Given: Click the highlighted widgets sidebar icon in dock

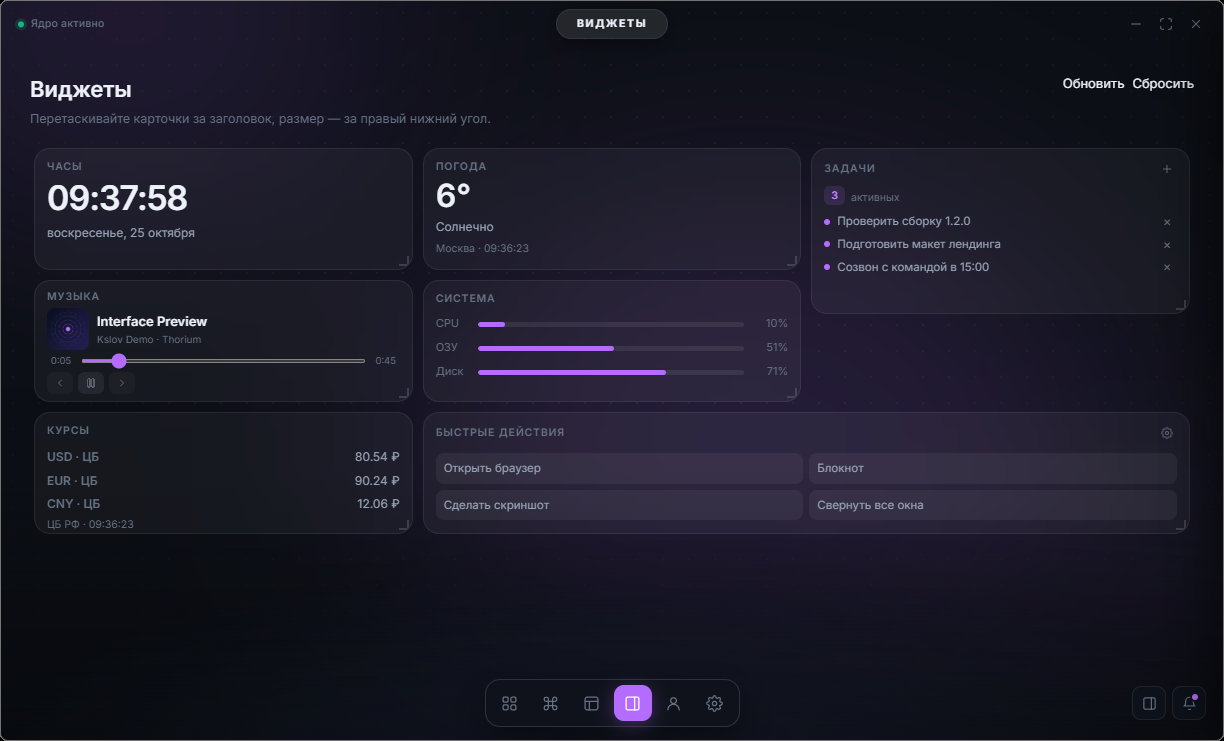Looking at the screenshot, I should (633, 703).
